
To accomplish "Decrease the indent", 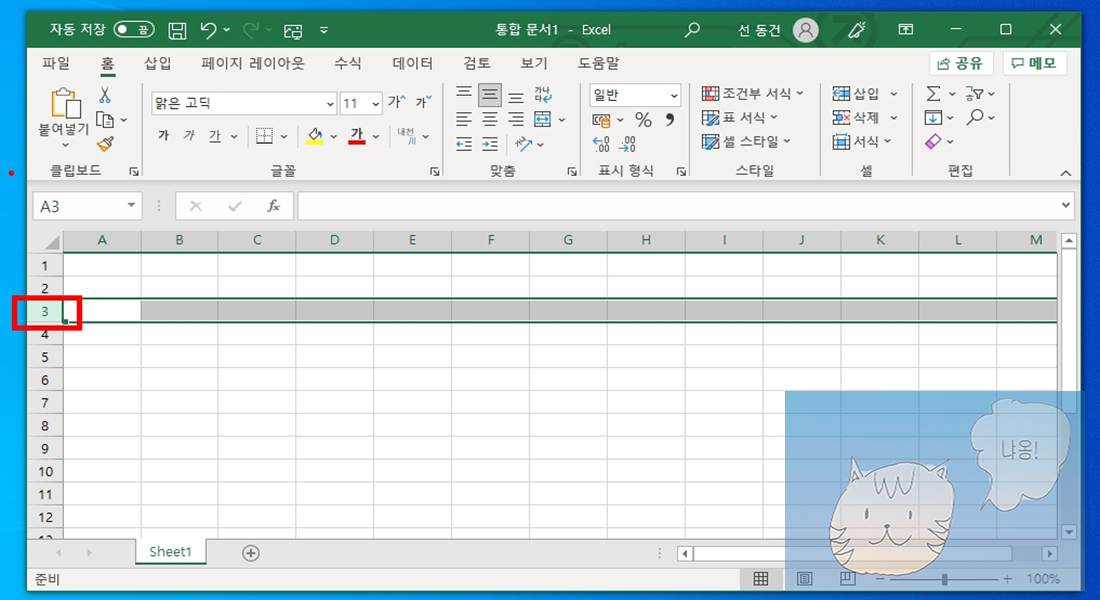I will point(464,145).
